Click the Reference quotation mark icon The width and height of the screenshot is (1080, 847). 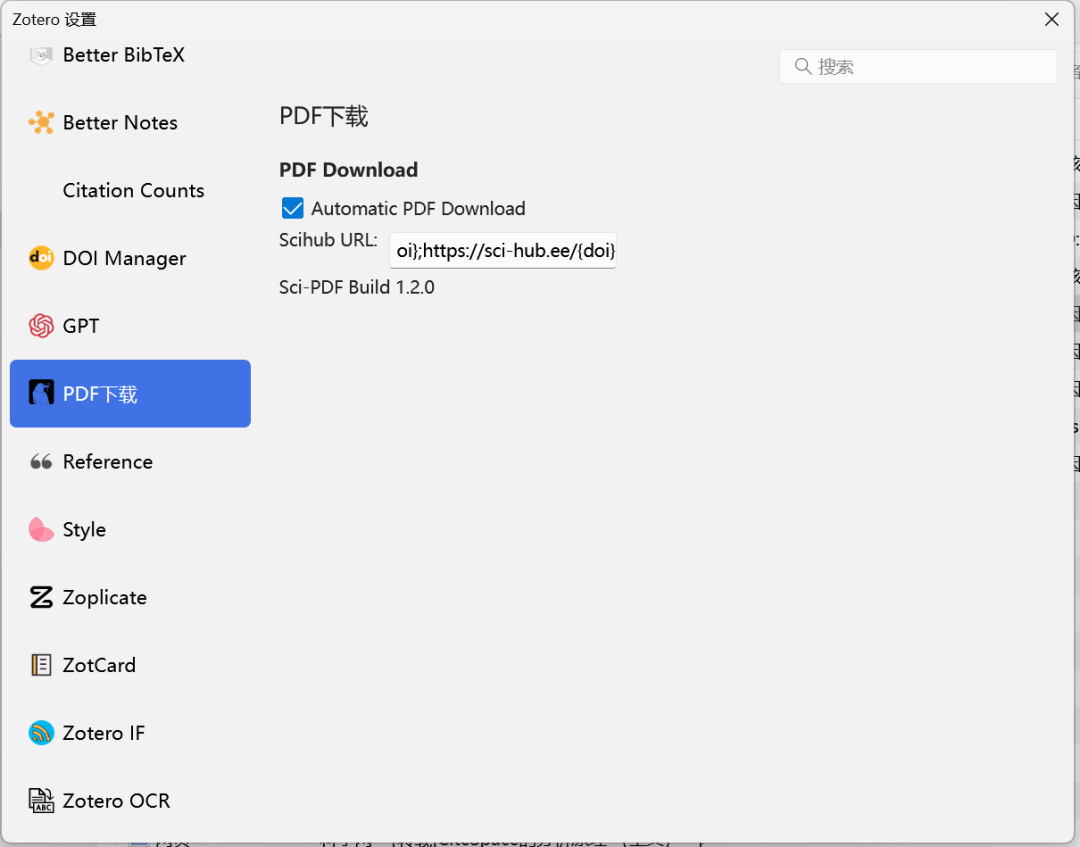click(41, 462)
